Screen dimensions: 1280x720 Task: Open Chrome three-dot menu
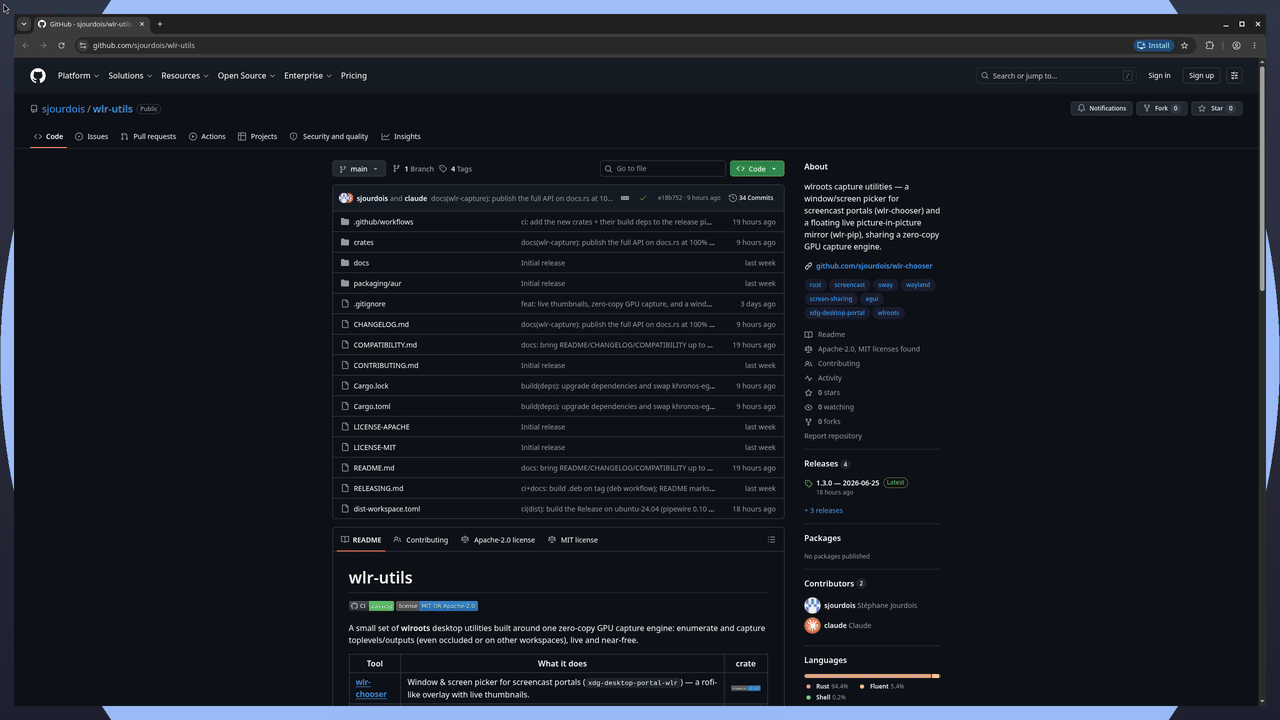[1255, 45]
